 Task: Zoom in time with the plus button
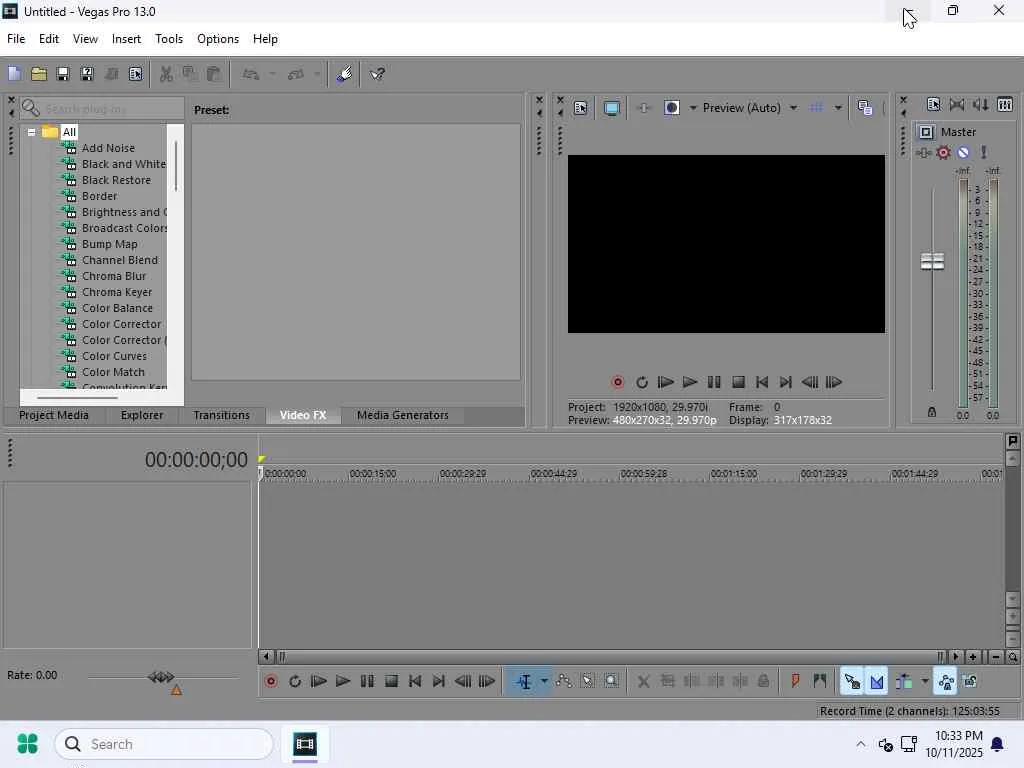tap(973, 657)
